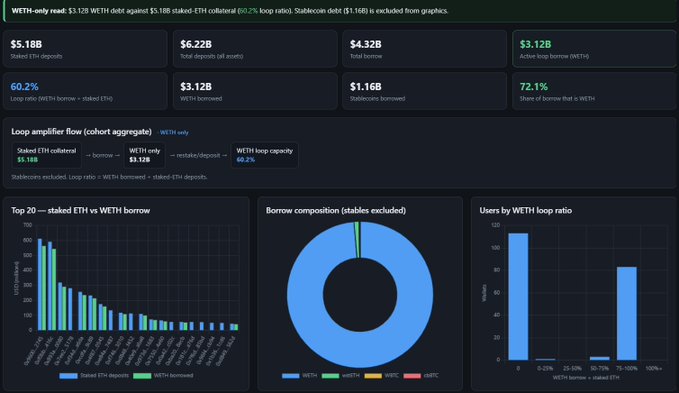This screenshot has width=679, height=393.
Task: Open the $4.32B Total borrow card
Action: point(424,49)
